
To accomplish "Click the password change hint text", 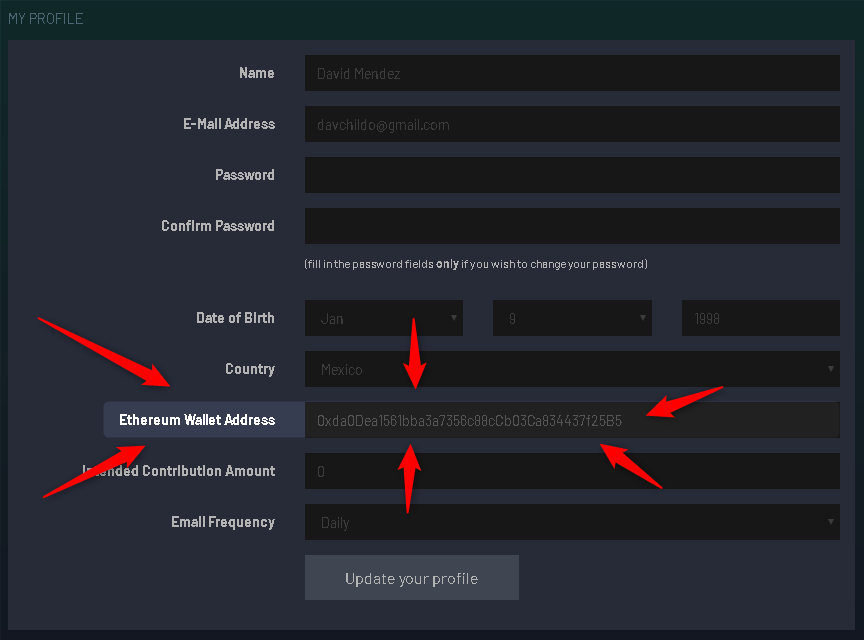I will (476, 264).
